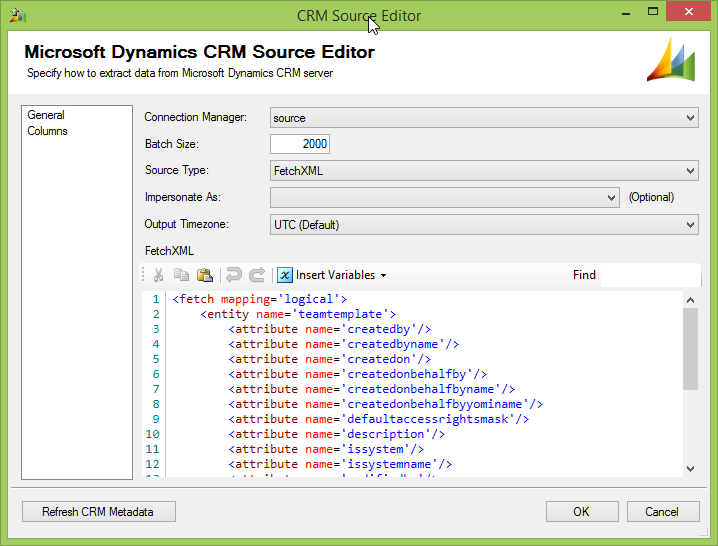Select the Columns page

47,131
